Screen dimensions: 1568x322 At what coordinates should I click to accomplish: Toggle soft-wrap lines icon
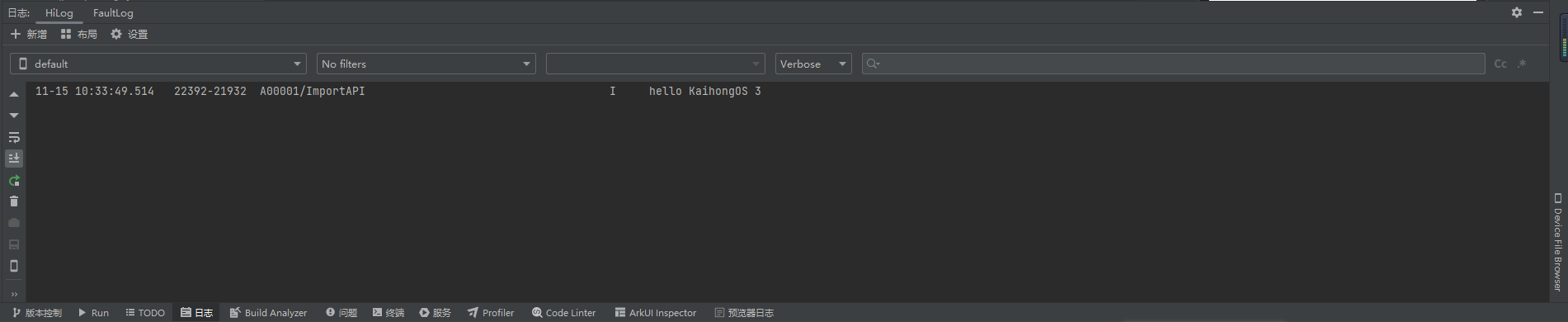(x=14, y=137)
